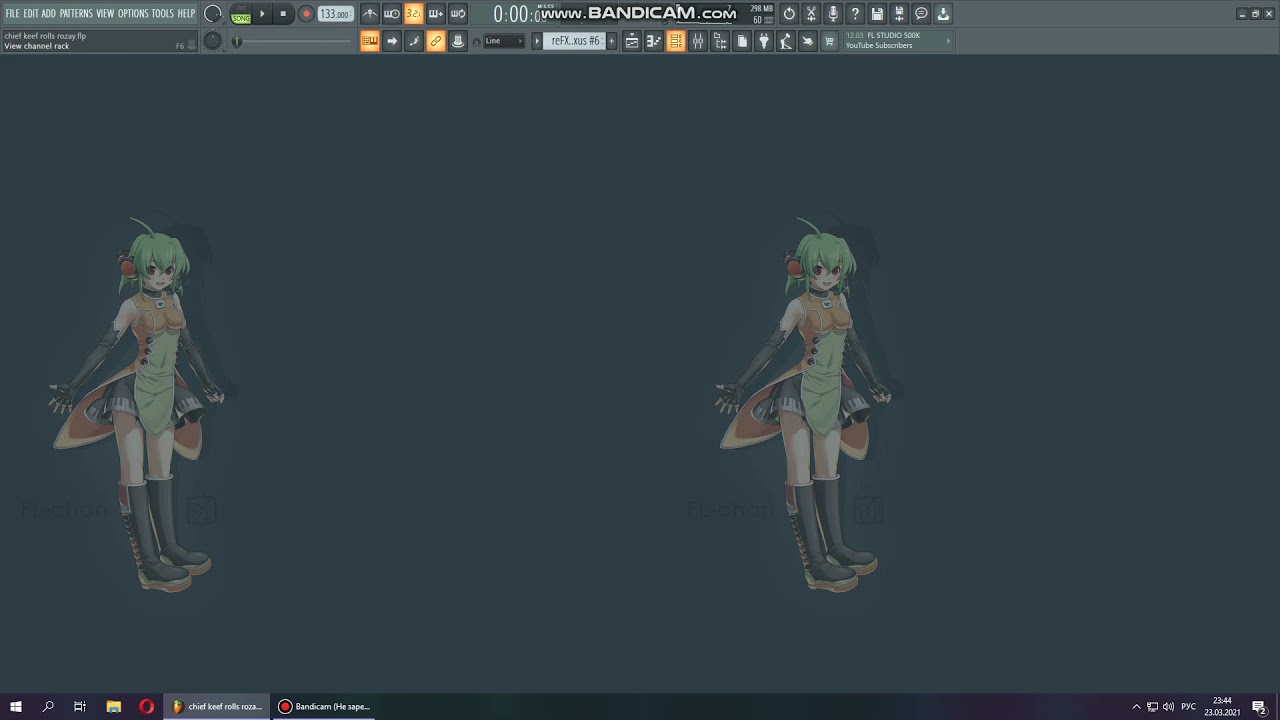The height and width of the screenshot is (720, 1280).
Task: Toggle the metronome
Action: 370,14
